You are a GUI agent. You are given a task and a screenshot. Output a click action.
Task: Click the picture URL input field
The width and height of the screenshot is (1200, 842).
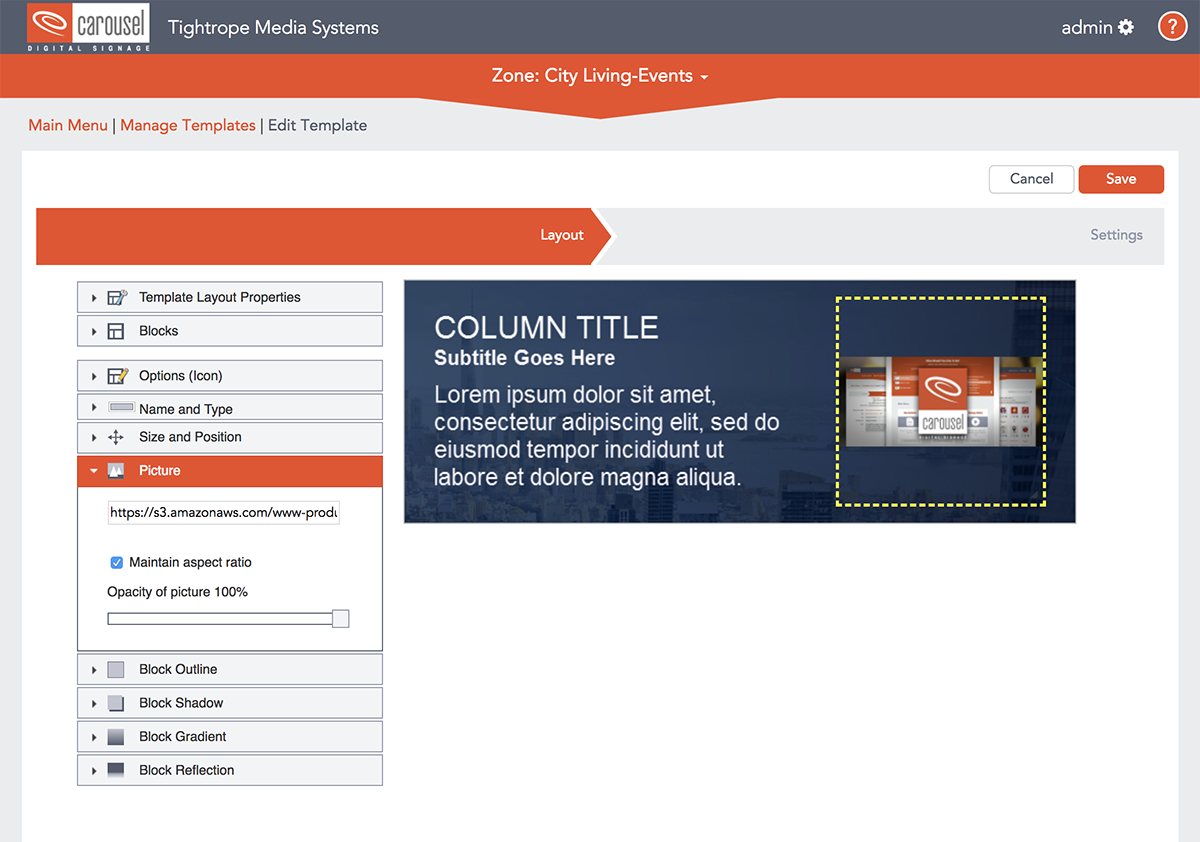[223, 512]
